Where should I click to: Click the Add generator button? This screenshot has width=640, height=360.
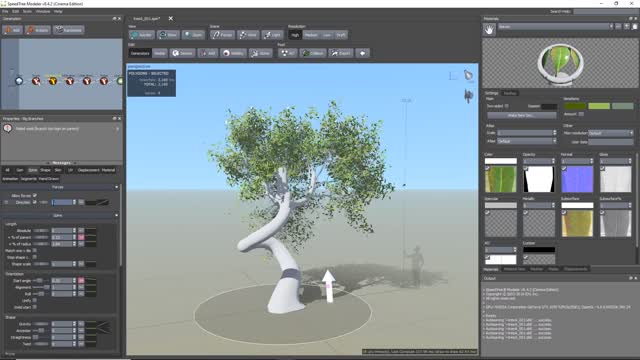pos(12,30)
